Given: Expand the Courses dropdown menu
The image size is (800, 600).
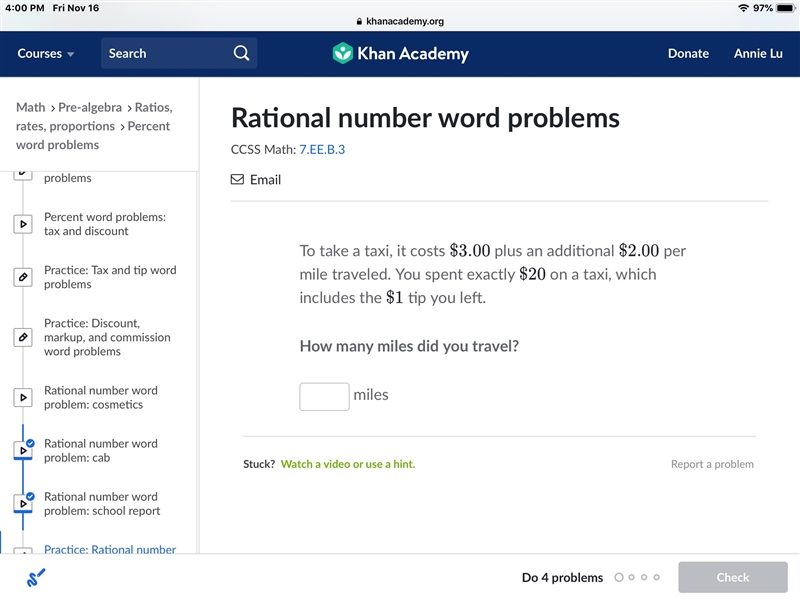Looking at the screenshot, I should tap(45, 53).
